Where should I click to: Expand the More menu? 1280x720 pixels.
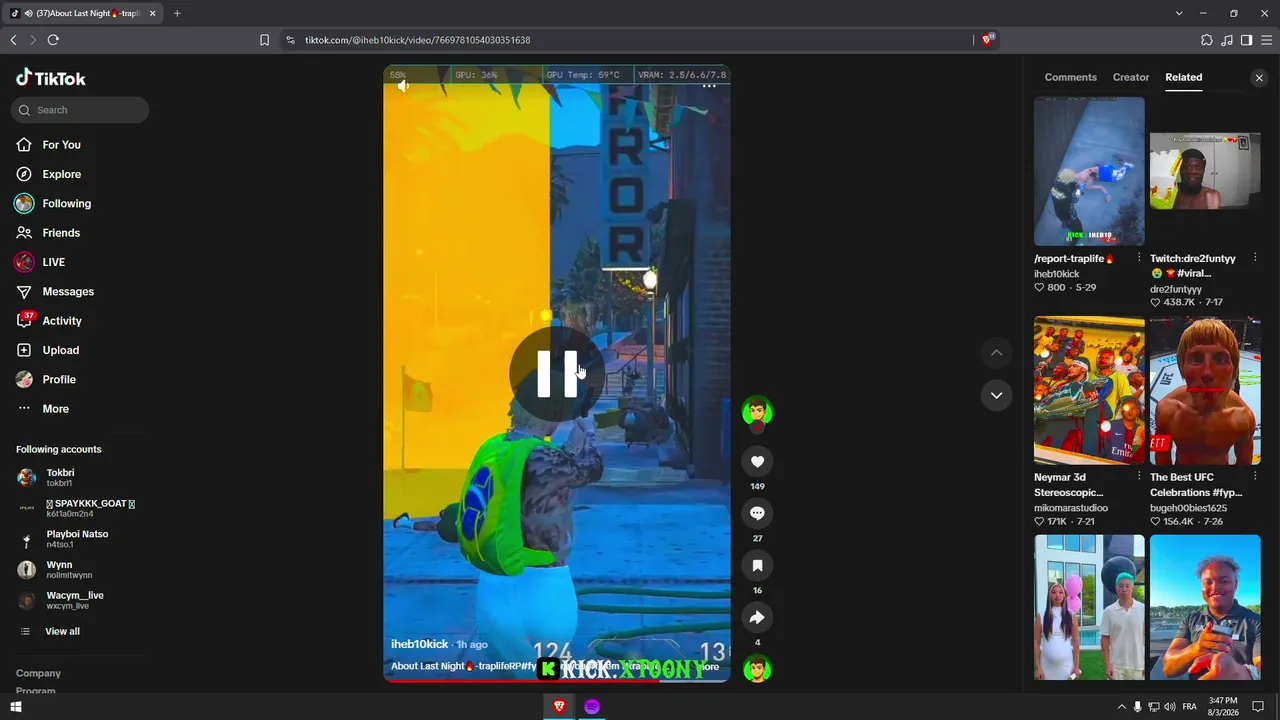43,409
